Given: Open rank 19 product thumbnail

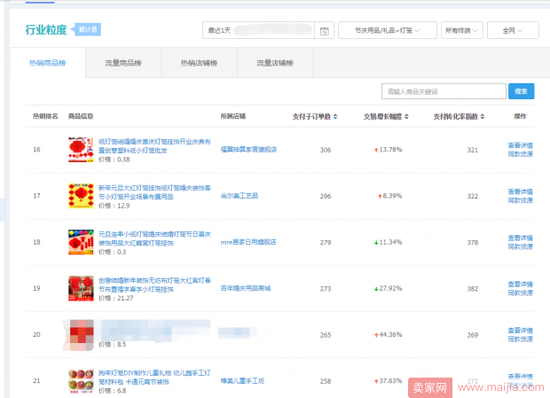Looking at the screenshot, I should 81,288.
